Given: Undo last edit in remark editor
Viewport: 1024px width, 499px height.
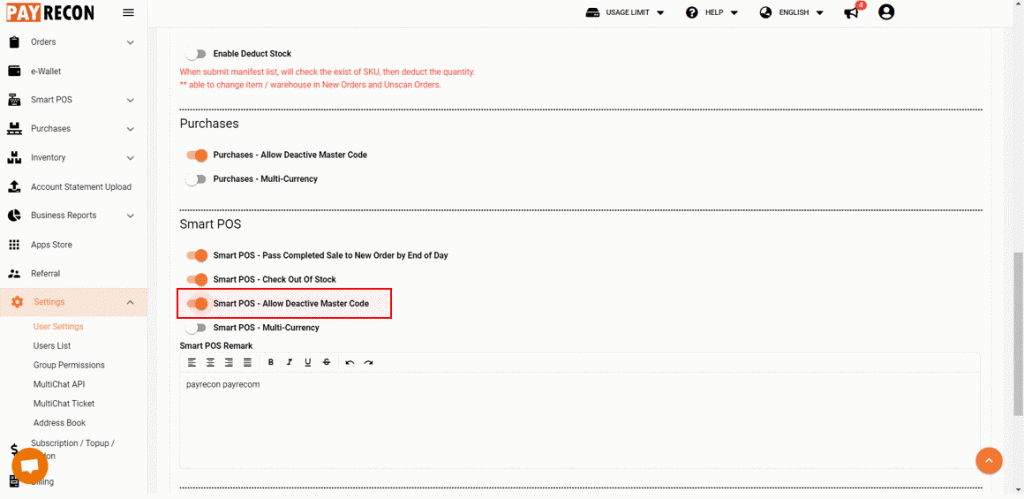Looking at the screenshot, I should pyautogui.click(x=349, y=362).
